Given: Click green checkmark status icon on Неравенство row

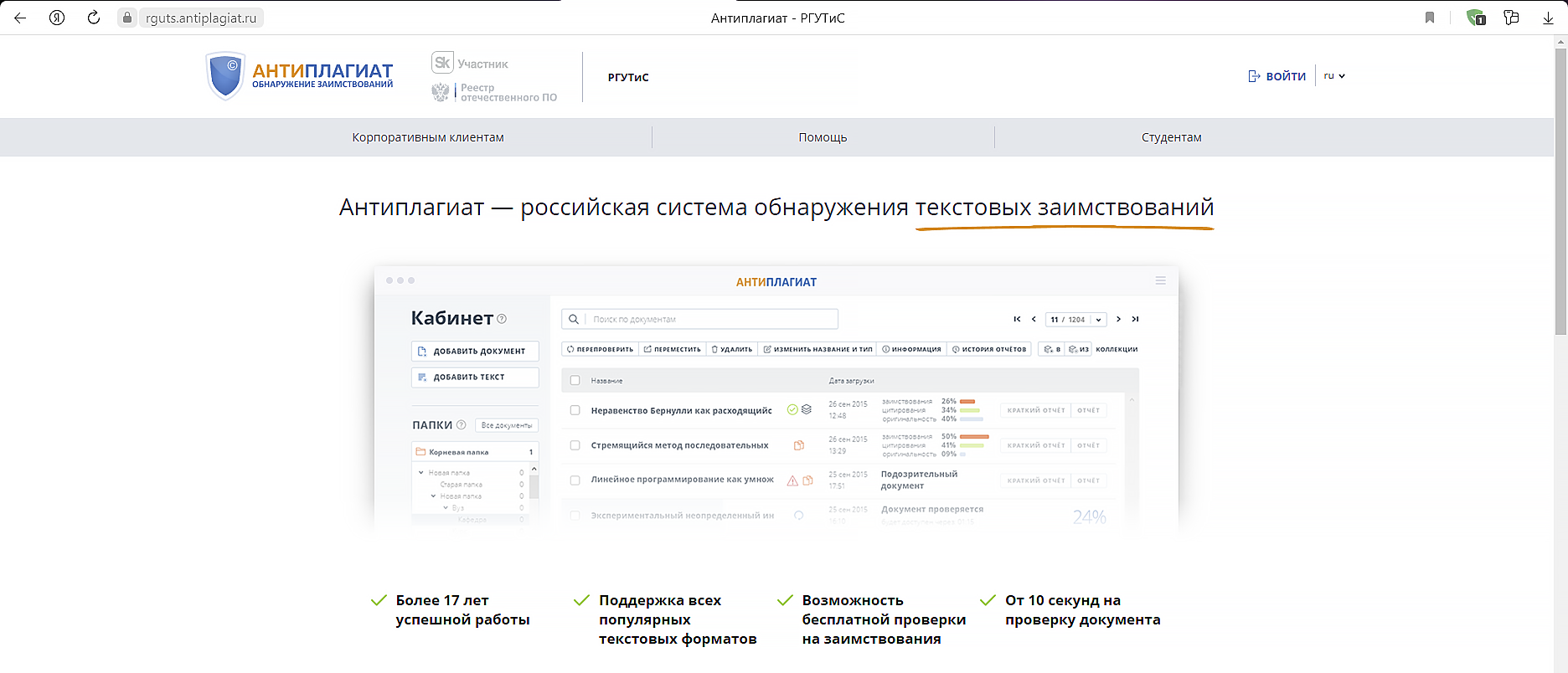Looking at the screenshot, I should tap(792, 409).
